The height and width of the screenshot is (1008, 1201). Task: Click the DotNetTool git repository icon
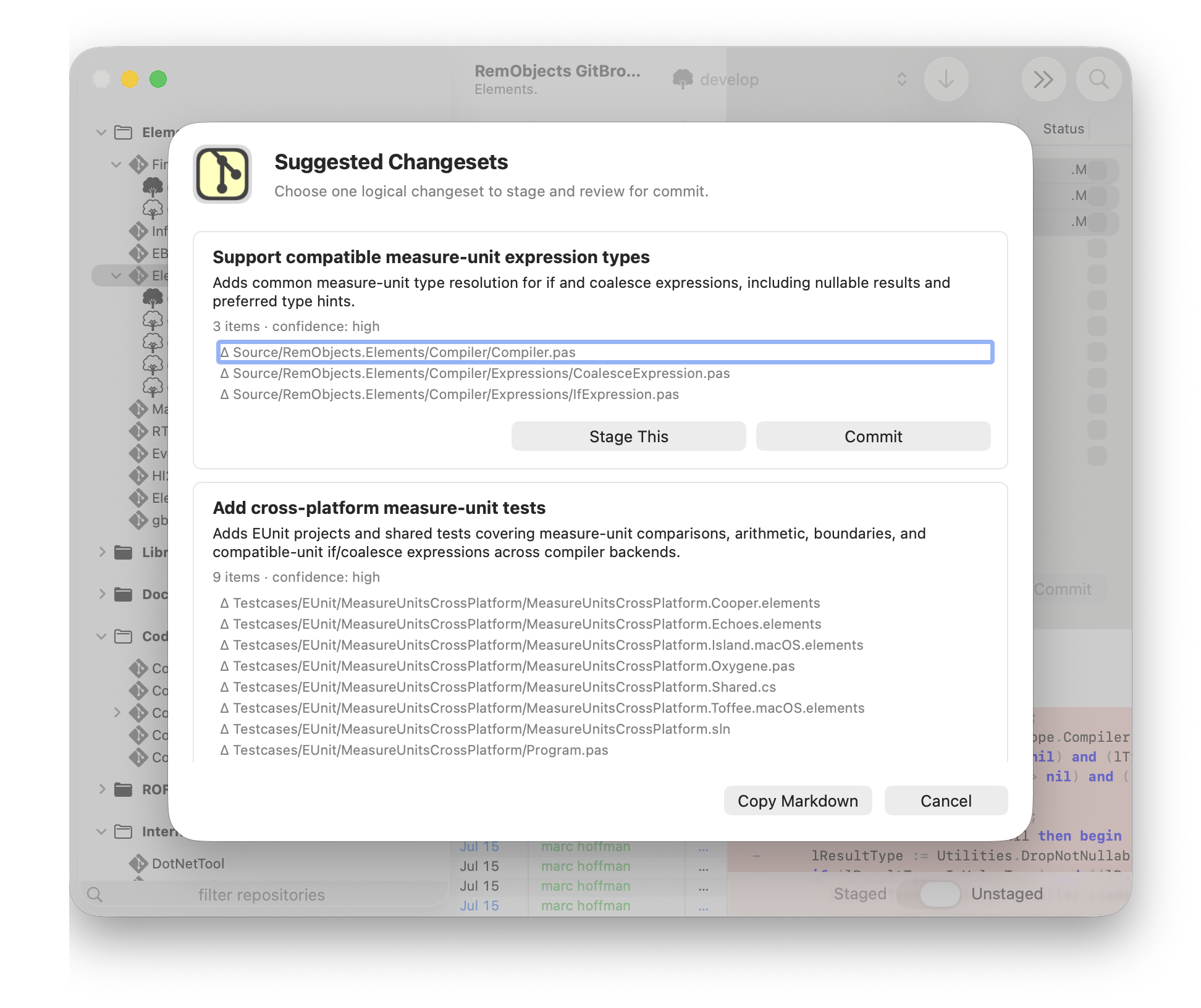pyautogui.click(x=138, y=863)
